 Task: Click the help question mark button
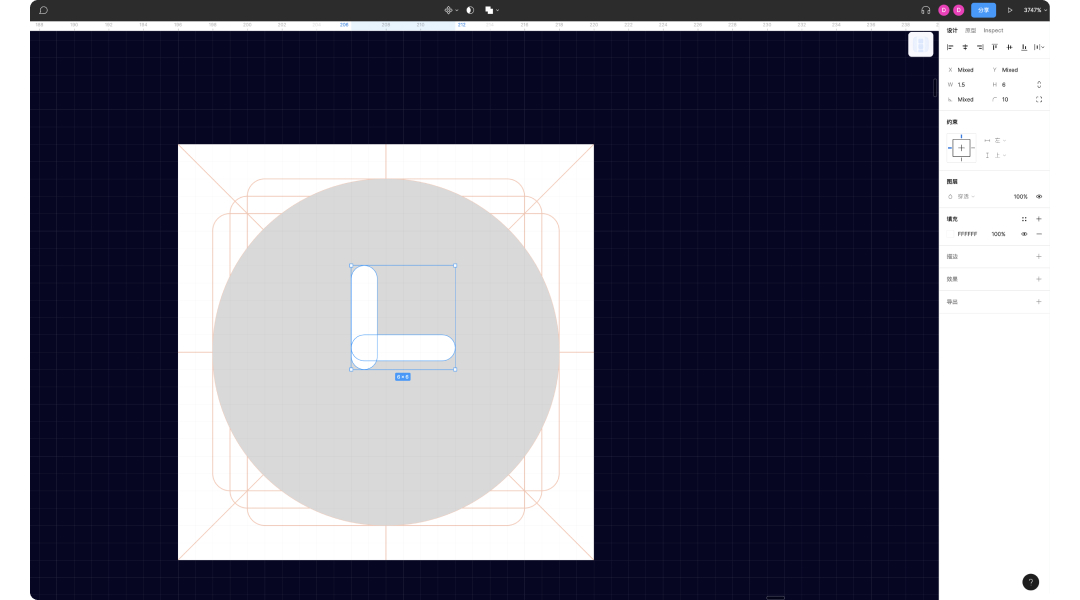(x=1030, y=582)
